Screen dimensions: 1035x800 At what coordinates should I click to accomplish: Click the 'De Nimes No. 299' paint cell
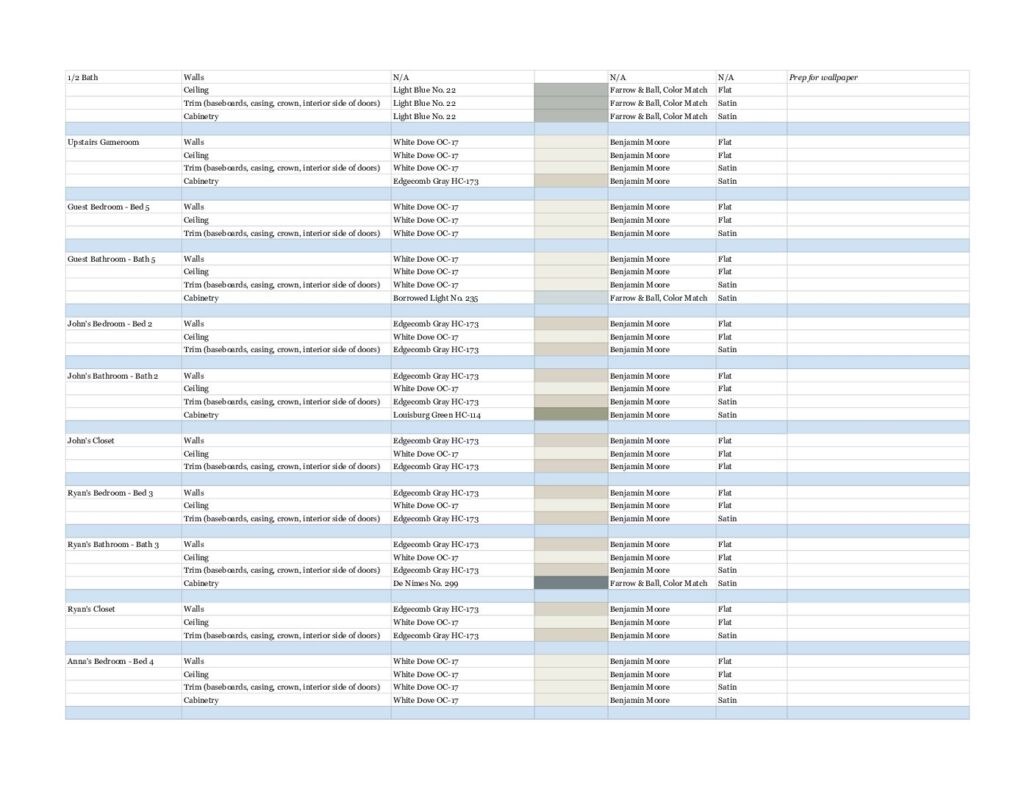tap(462, 583)
